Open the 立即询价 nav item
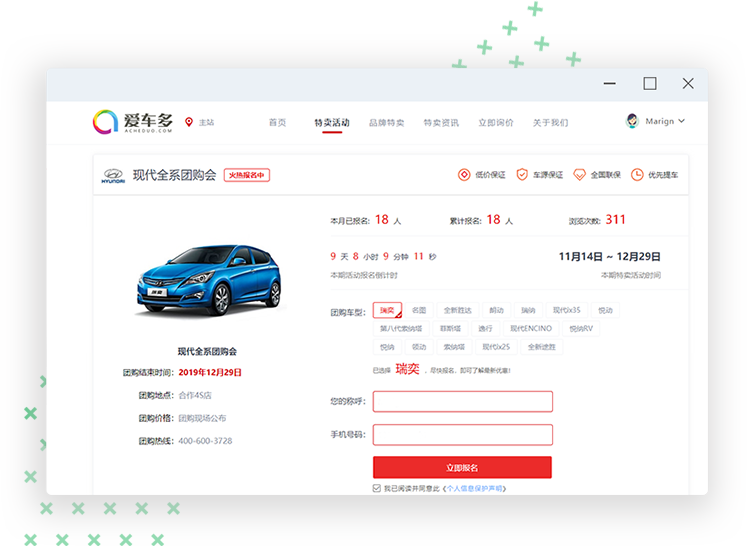 pyautogui.click(x=496, y=122)
